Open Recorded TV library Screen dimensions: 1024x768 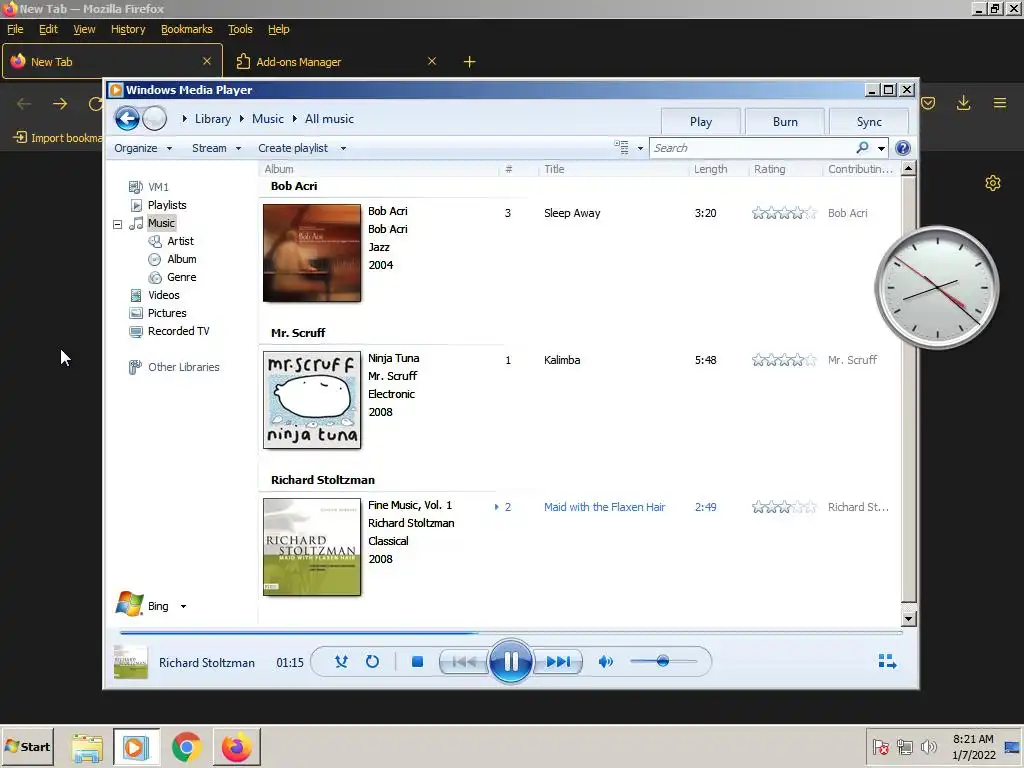170,331
